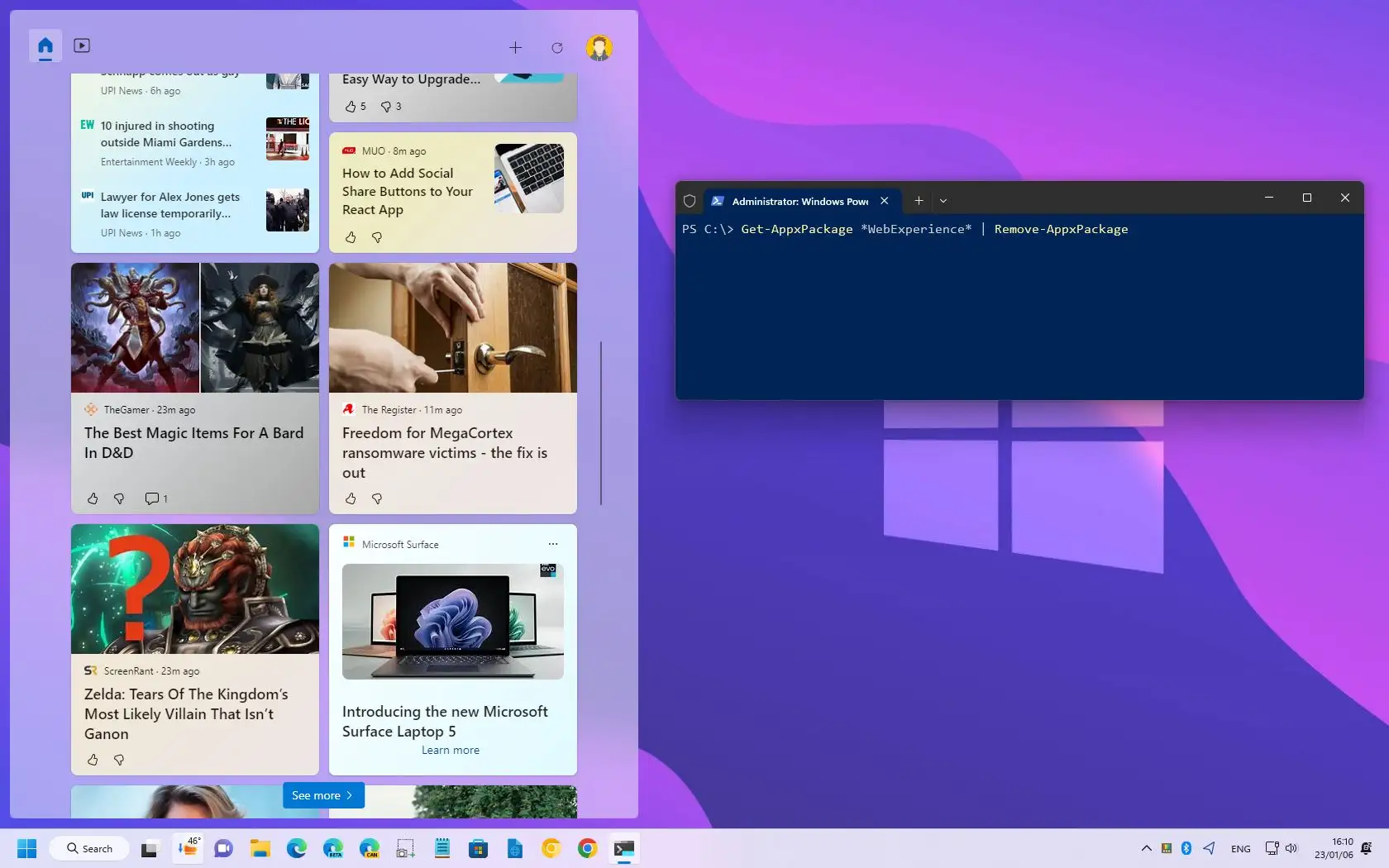
Task: Like the Zelda Tears of the Kingdom story
Action: 93,760
